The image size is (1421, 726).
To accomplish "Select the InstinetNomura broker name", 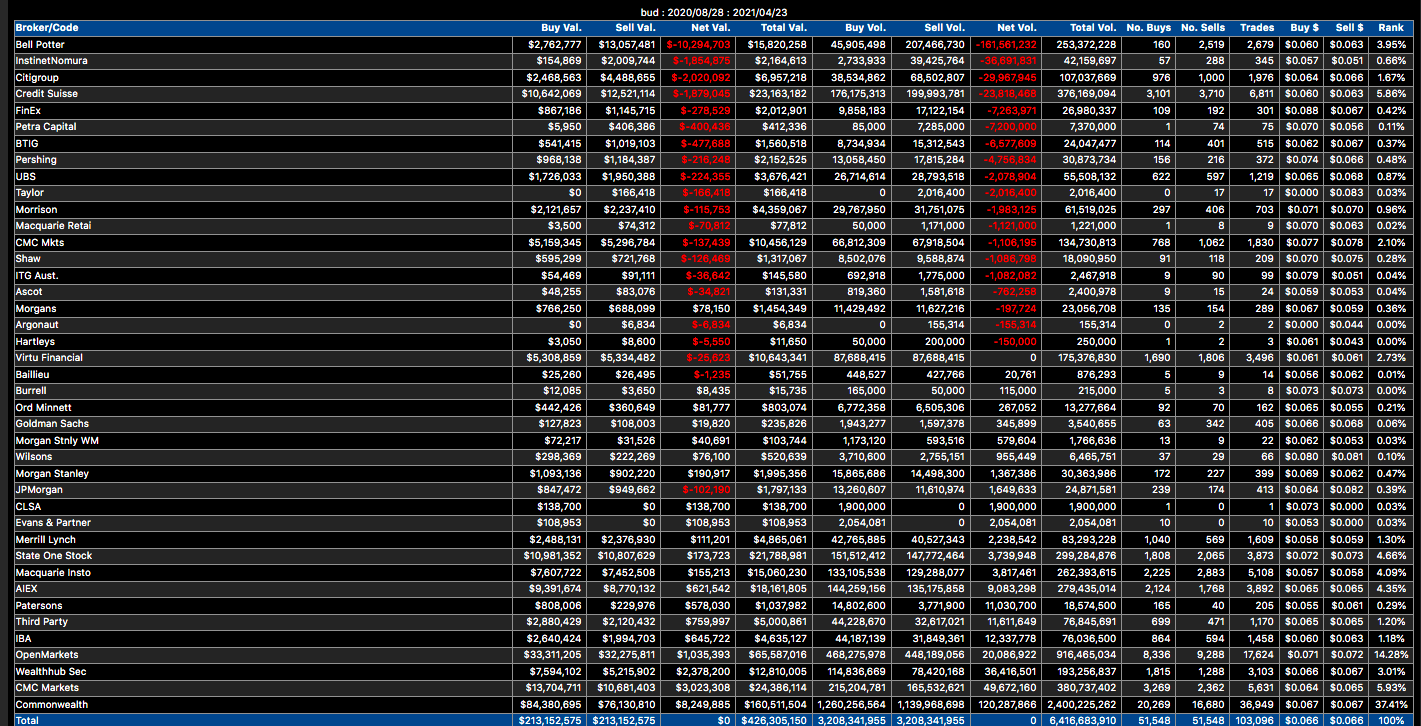I will tap(51, 61).
